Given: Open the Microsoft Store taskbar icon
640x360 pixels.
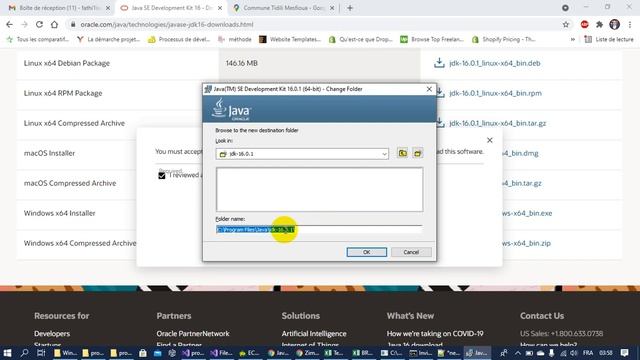Looking at the screenshot, I should pos(143,353).
